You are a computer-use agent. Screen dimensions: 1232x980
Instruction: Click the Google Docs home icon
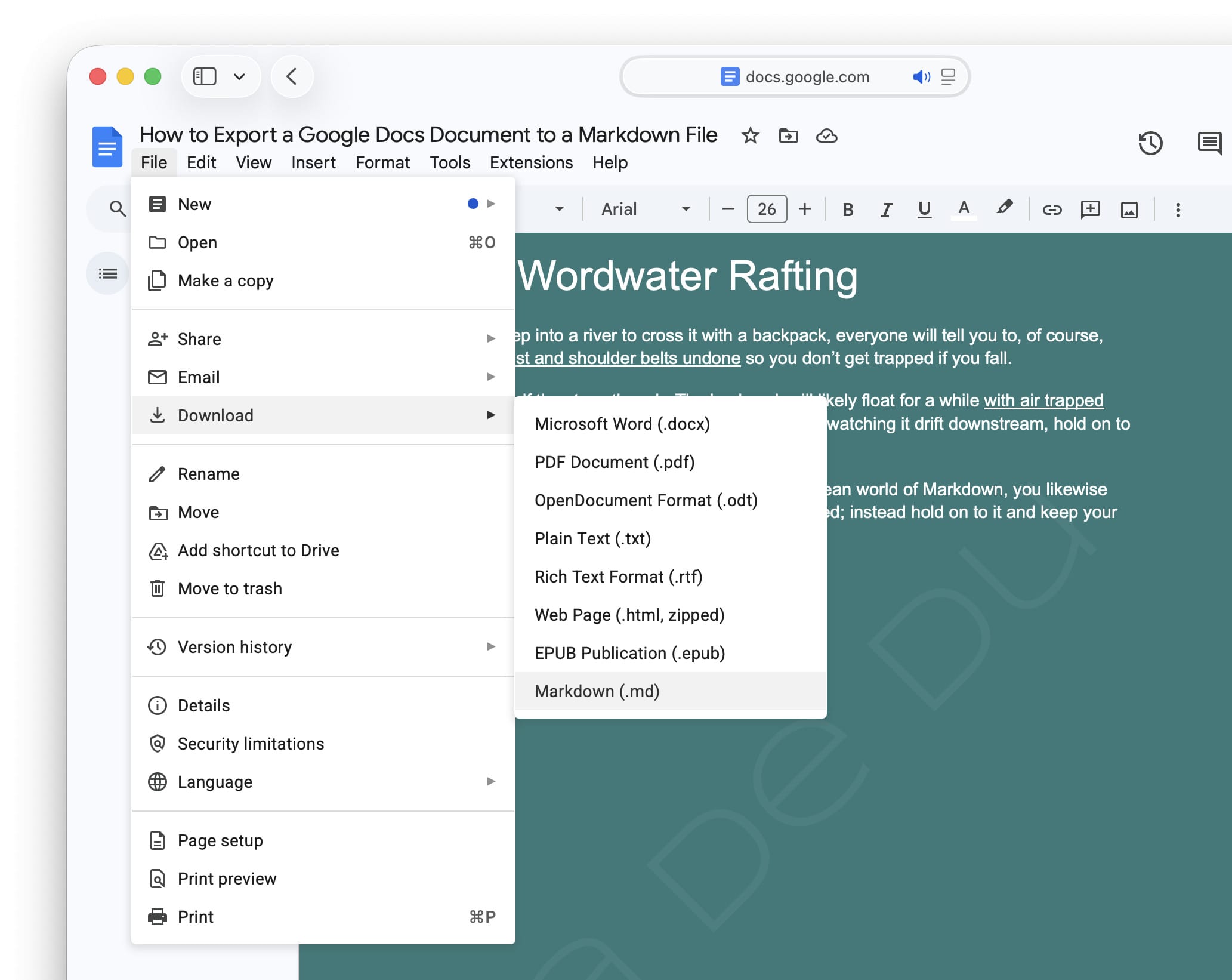(x=107, y=146)
